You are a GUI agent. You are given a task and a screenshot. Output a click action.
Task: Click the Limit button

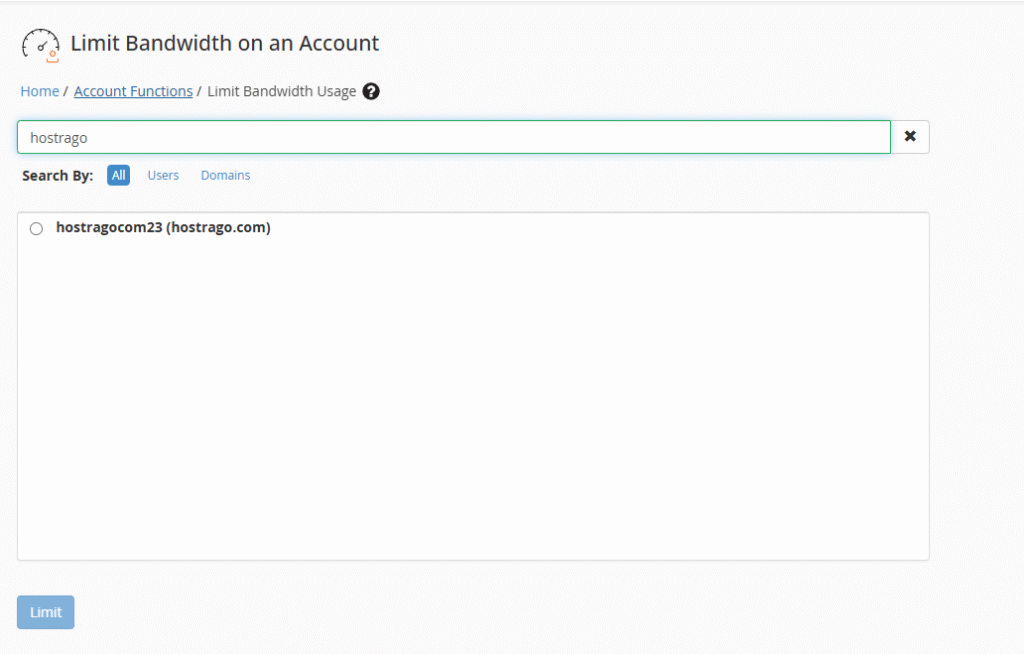pos(46,612)
